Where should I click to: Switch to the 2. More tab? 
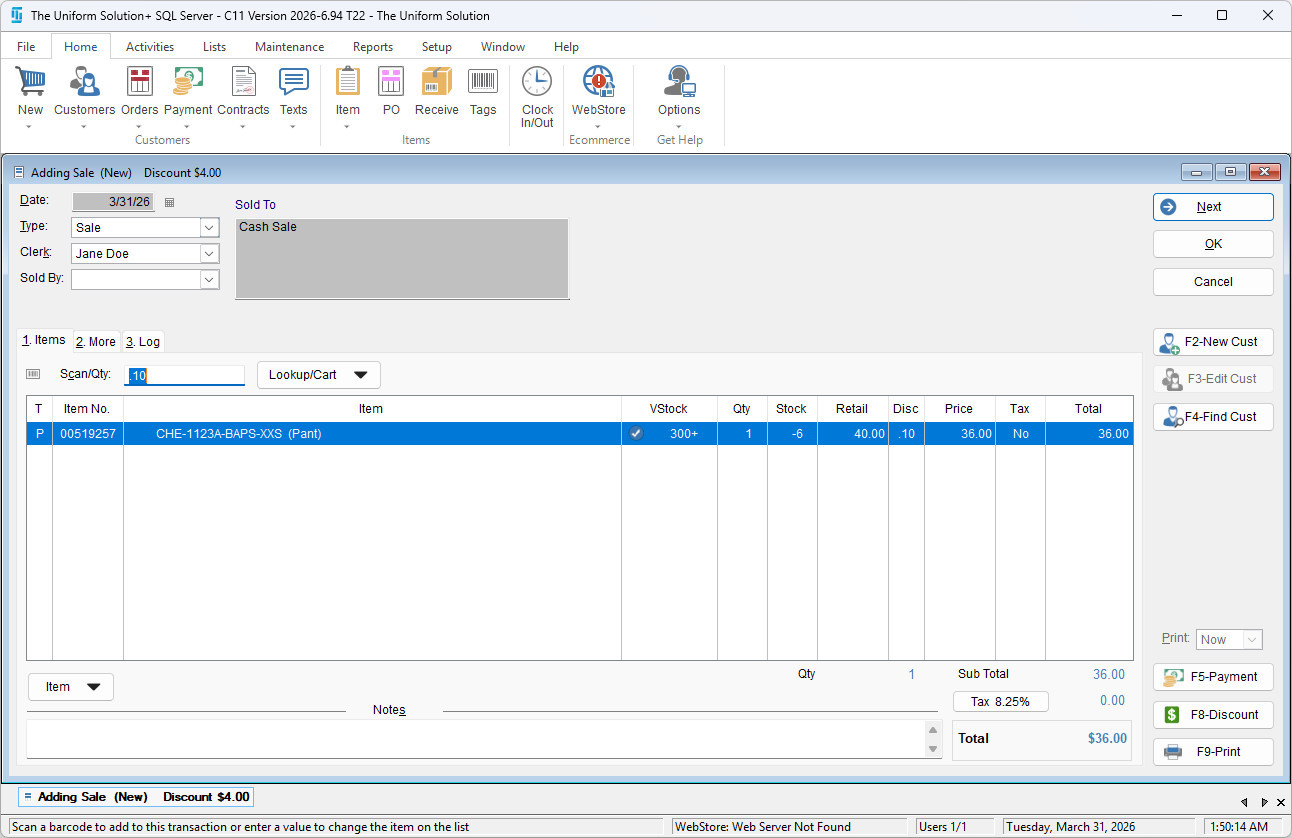point(96,342)
